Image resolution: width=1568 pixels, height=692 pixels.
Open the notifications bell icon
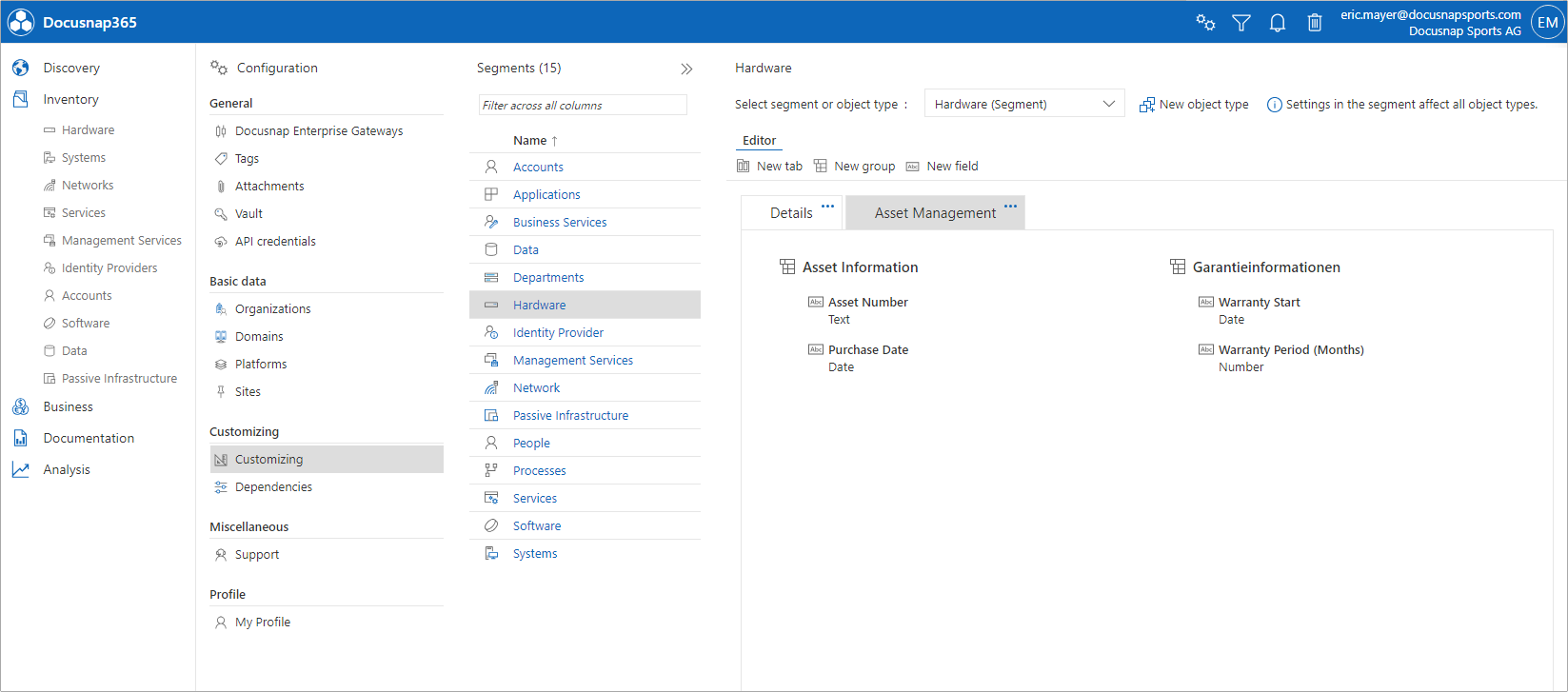click(1278, 23)
